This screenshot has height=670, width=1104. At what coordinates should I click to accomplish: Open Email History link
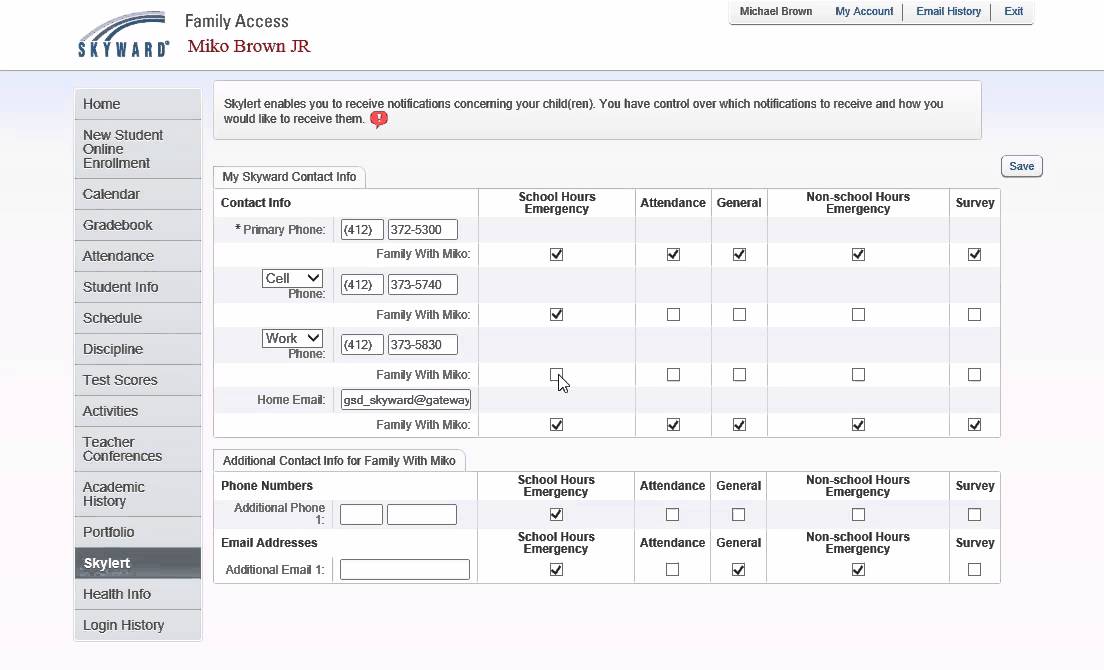click(948, 11)
